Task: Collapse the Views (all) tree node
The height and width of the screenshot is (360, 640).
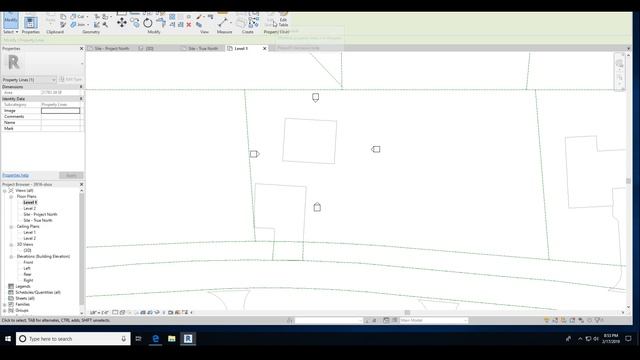Action: click(x=4, y=191)
